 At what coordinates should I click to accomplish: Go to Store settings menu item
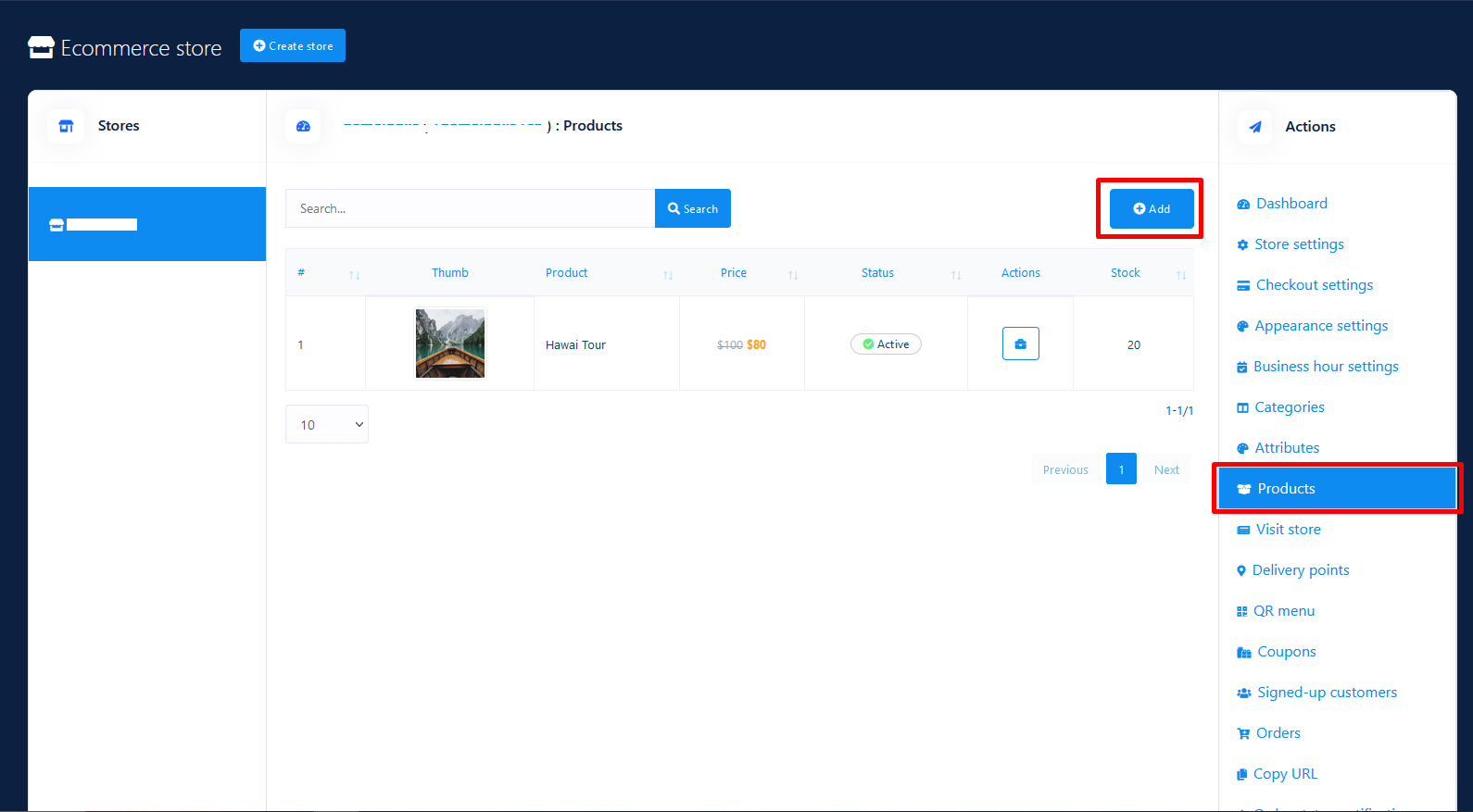(1298, 244)
